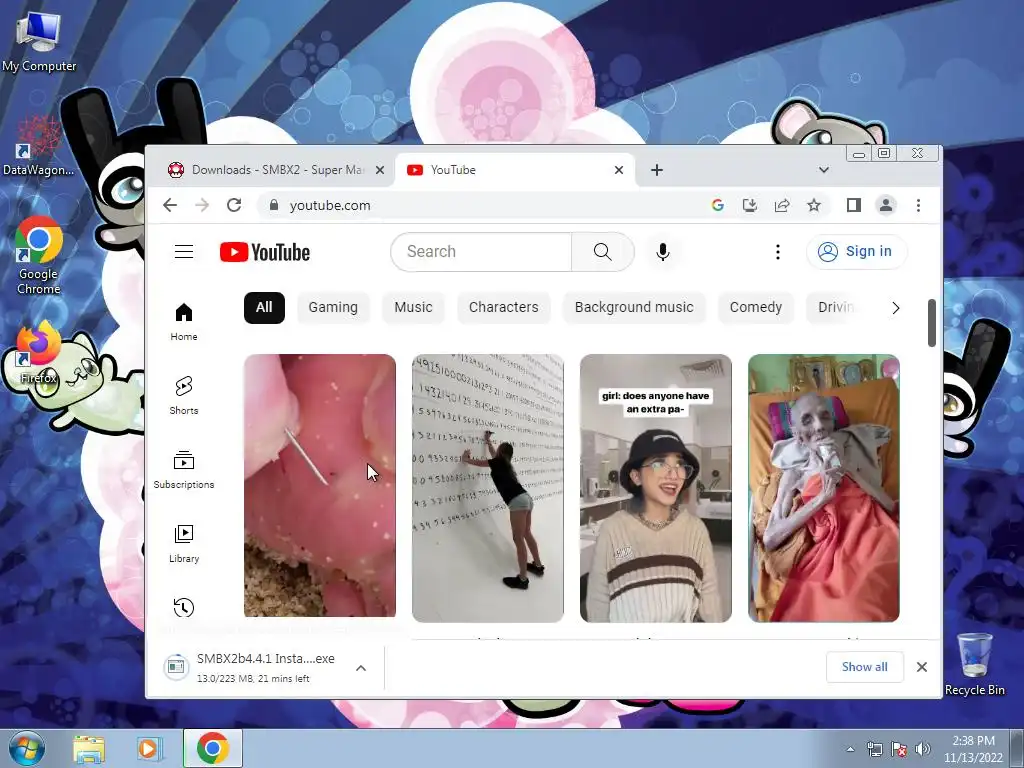
Task: Open Library in the sidebar
Action: [184, 543]
